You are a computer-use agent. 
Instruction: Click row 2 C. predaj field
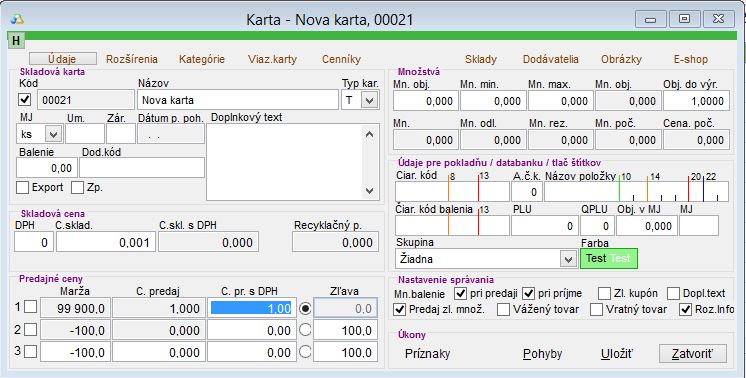(159, 330)
